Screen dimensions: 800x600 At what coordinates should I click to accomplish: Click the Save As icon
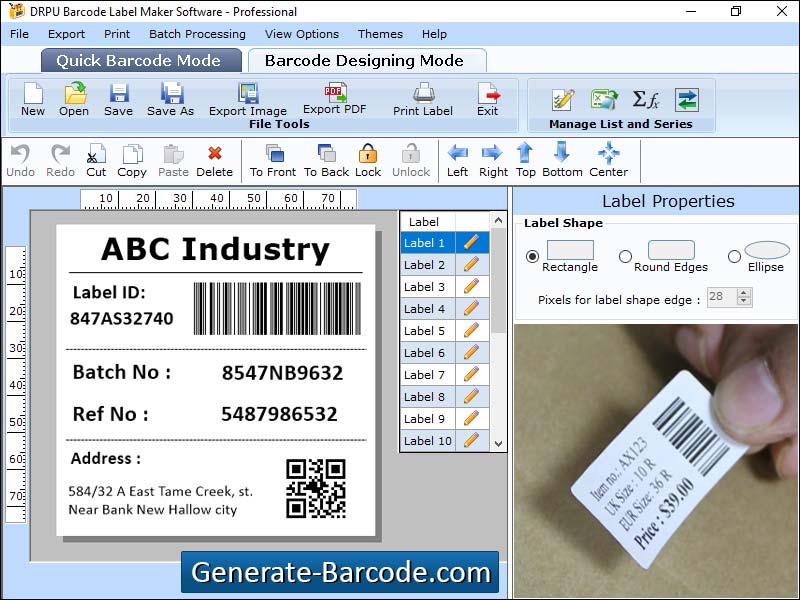point(169,99)
